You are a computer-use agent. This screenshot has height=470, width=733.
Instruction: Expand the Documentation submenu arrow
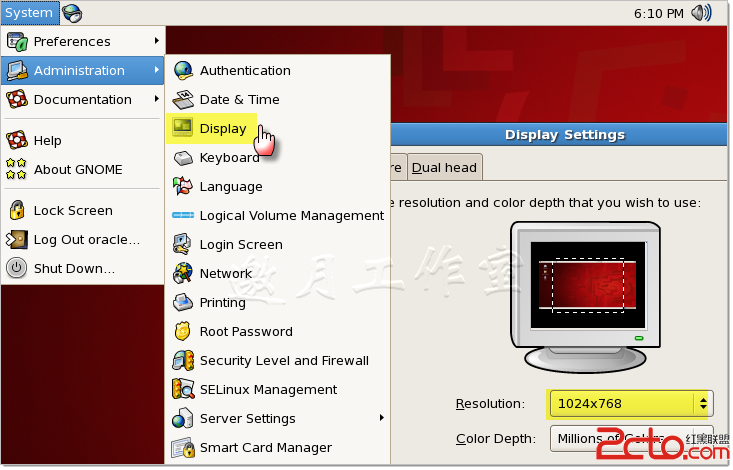pyautogui.click(x=157, y=99)
